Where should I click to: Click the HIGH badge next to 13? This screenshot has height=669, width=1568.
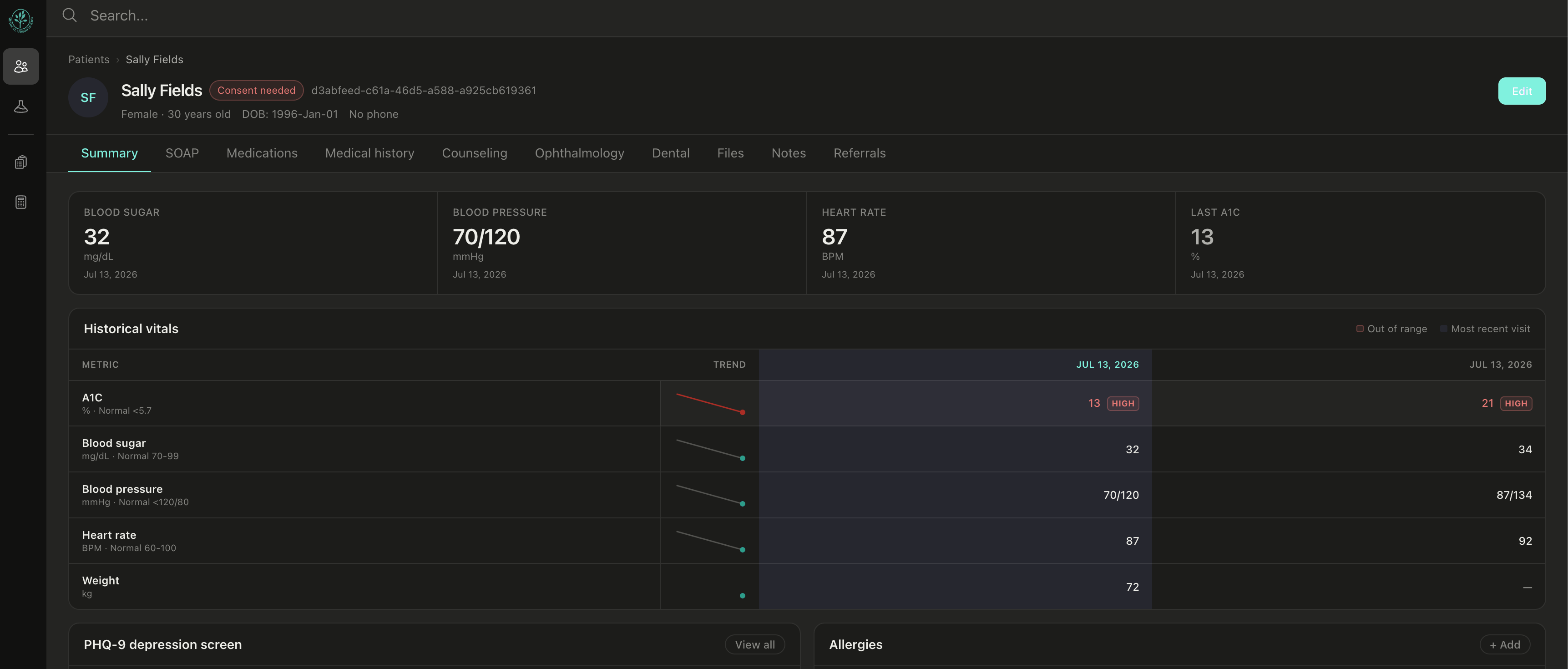click(x=1123, y=404)
